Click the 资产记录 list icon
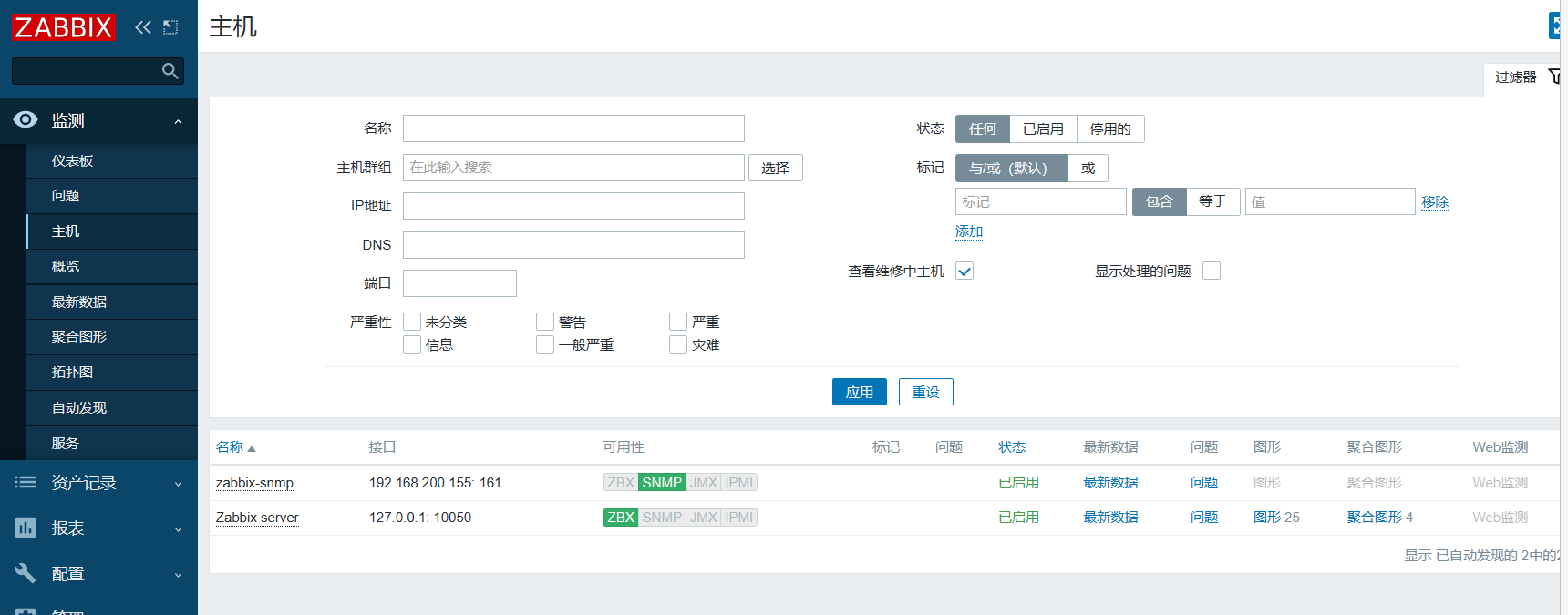This screenshot has height=615, width=1568. 26,482
